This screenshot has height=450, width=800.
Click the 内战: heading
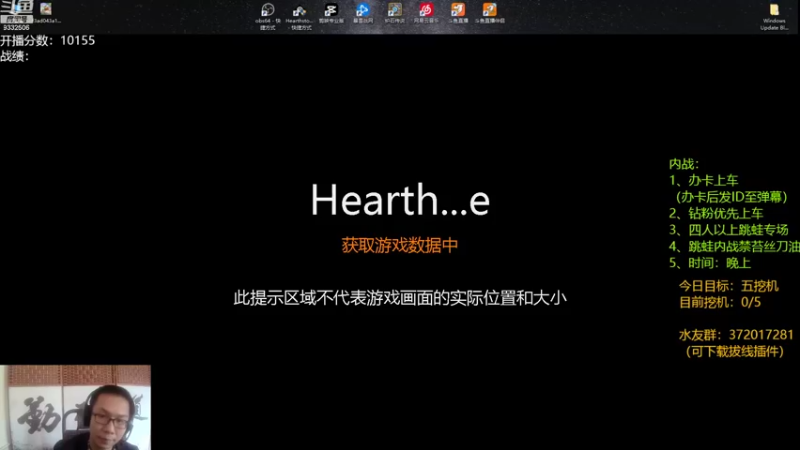coord(684,164)
